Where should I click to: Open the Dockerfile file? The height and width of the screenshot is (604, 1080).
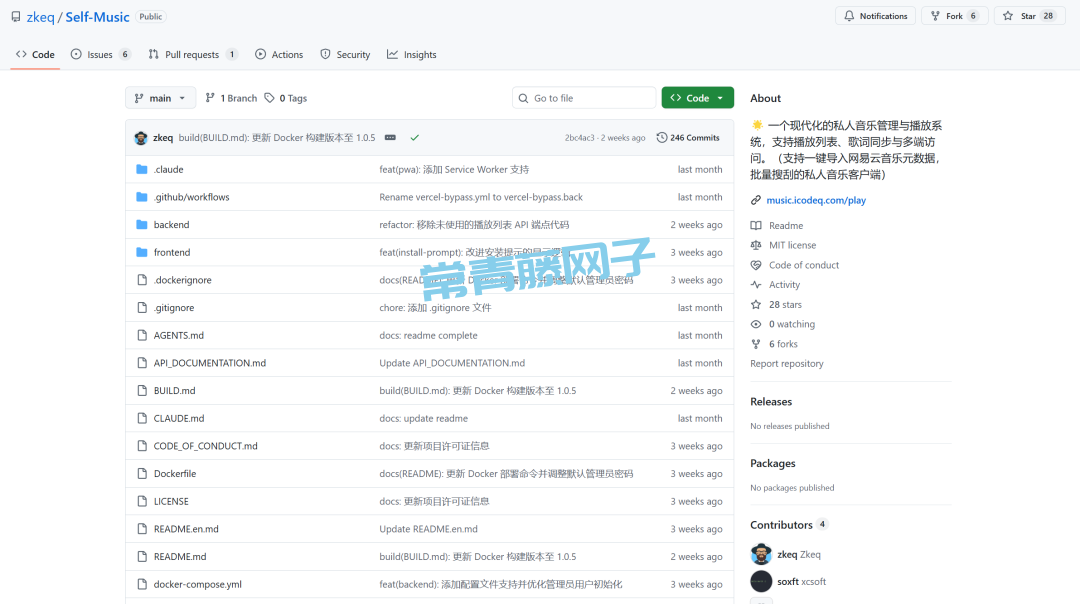point(175,474)
